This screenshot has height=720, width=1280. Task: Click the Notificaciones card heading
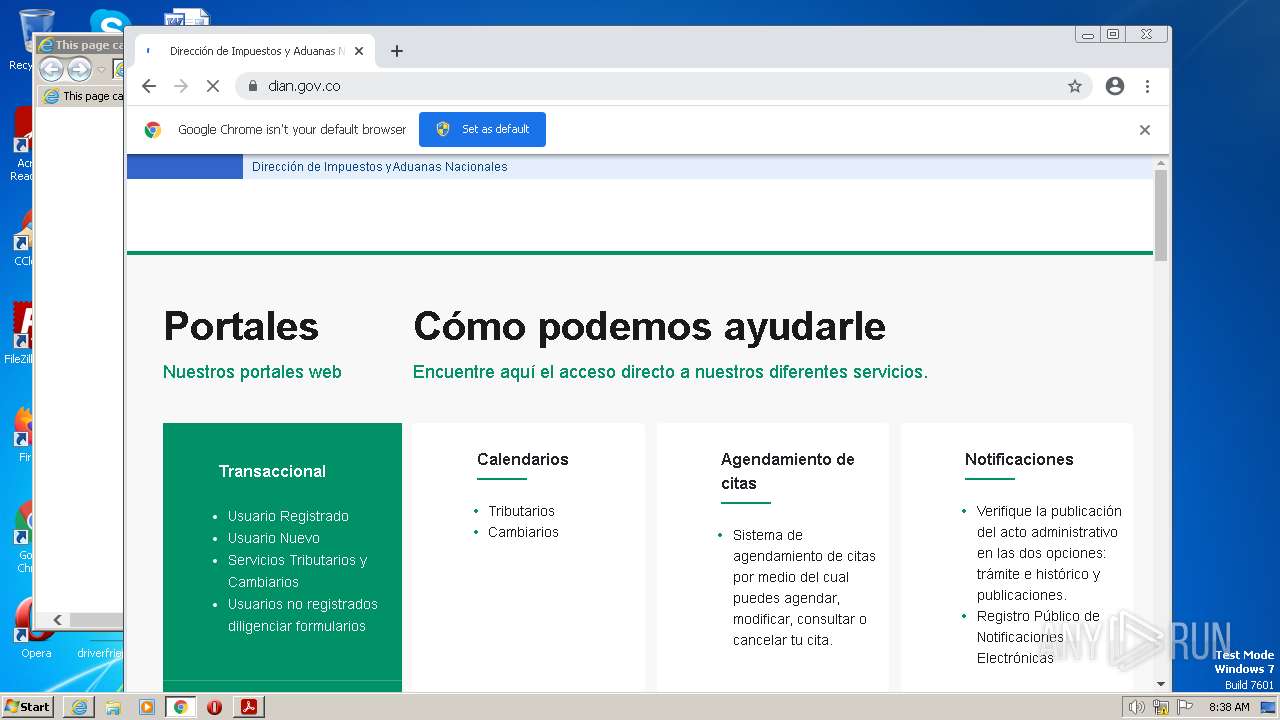click(x=1019, y=459)
